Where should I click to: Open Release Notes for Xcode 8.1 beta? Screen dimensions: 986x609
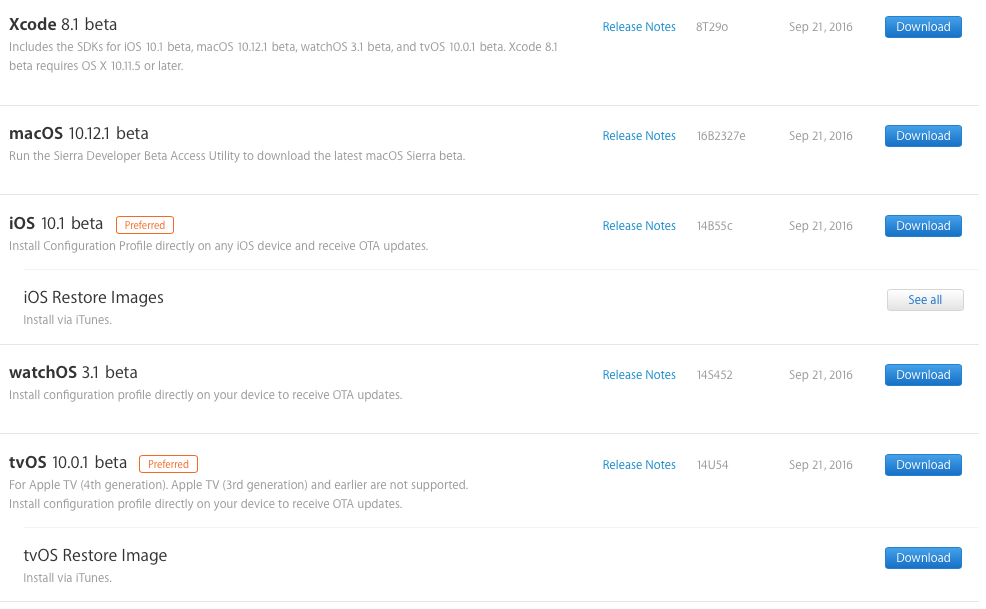coord(639,27)
